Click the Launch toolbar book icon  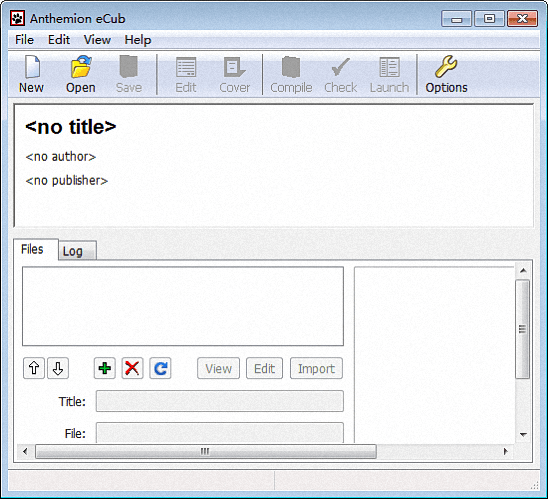click(389, 67)
